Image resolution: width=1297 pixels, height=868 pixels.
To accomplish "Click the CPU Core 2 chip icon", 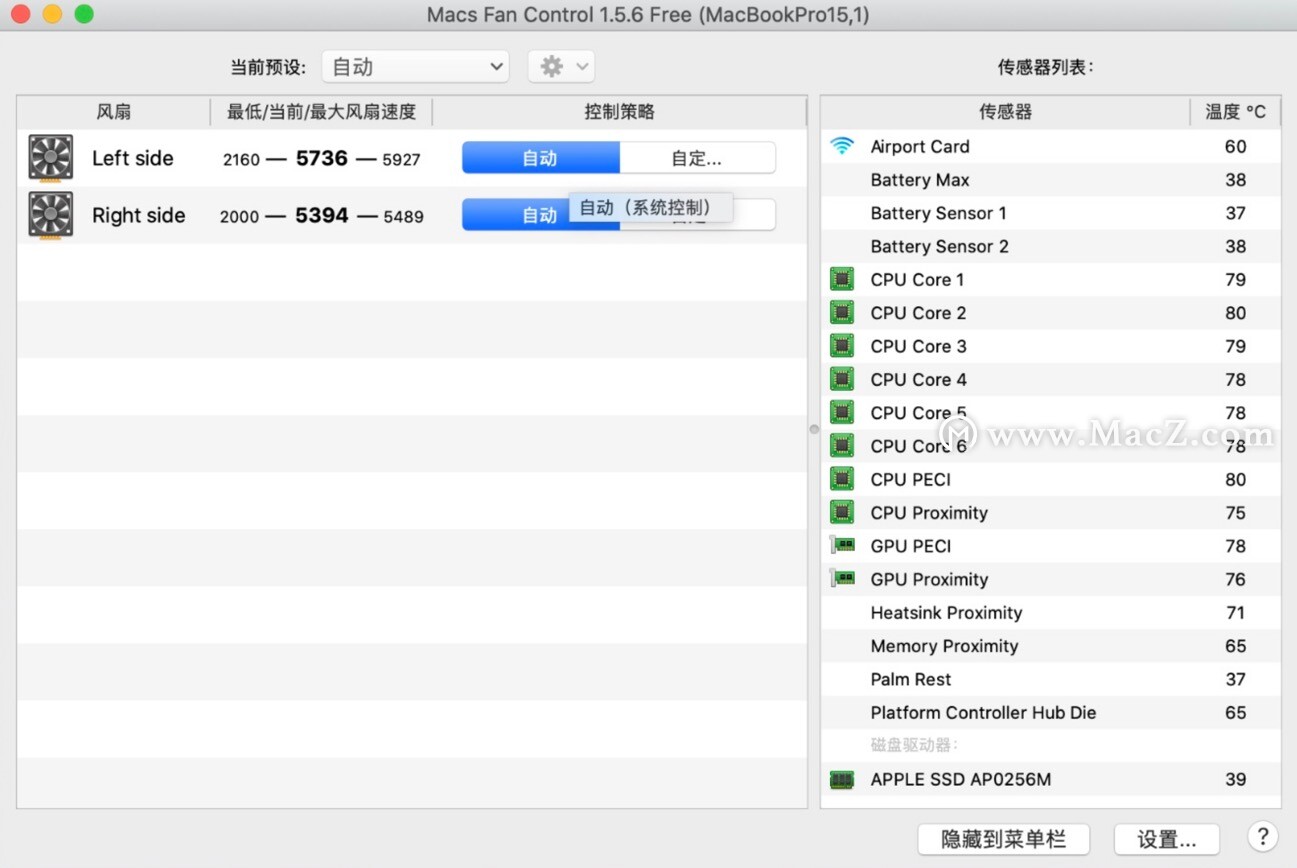I will (842, 313).
